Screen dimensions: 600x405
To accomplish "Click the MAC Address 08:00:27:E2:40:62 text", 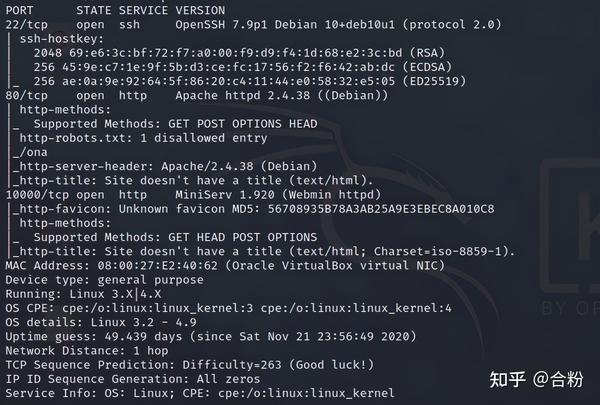I will 111,265.
